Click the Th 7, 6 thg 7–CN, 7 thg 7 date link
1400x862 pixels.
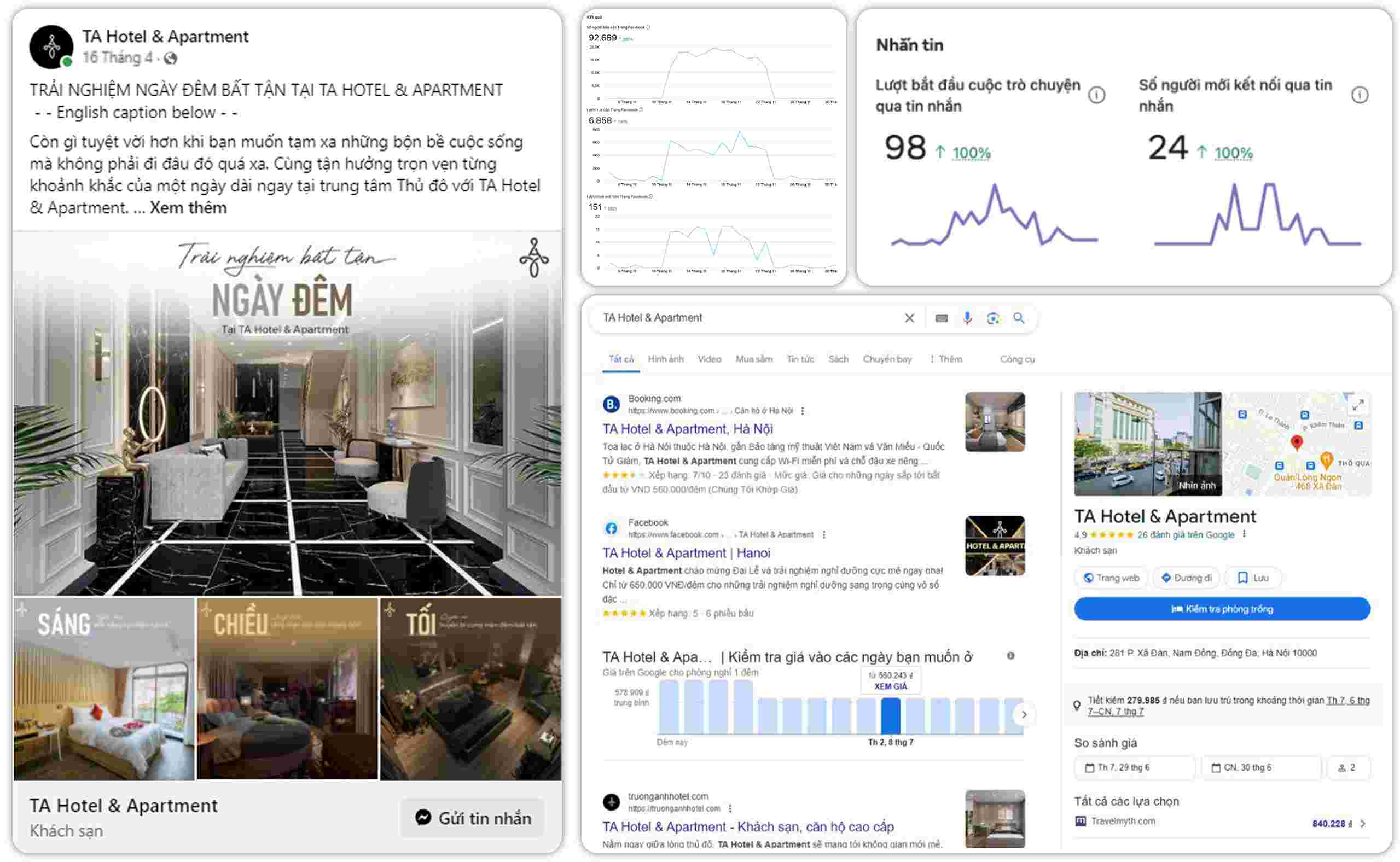1228,706
